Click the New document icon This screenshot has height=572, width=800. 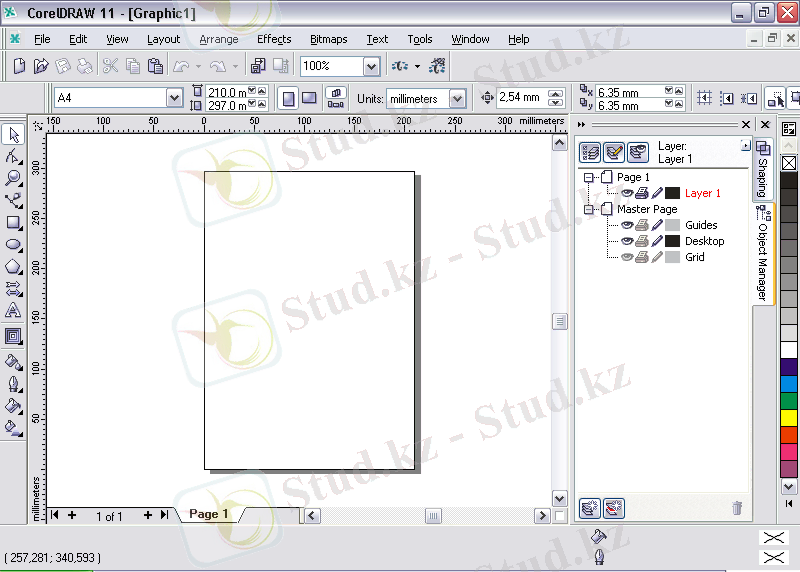pyautogui.click(x=19, y=66)
